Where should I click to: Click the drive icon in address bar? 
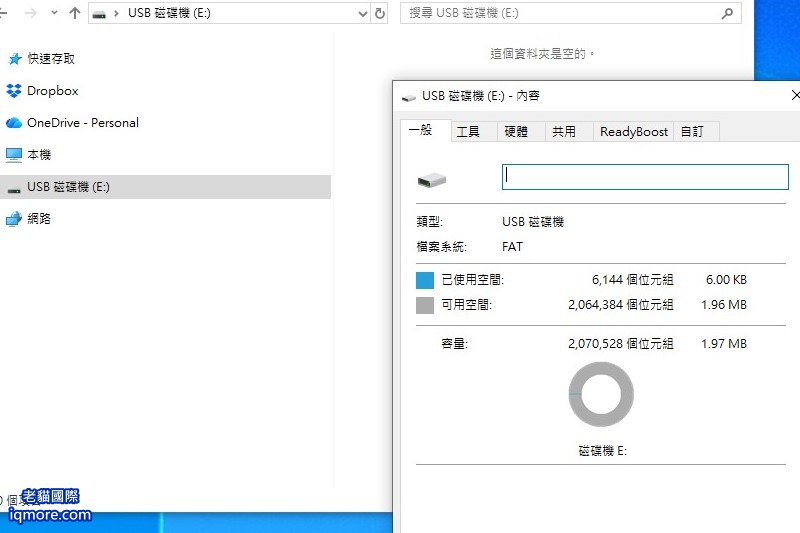[99, 14]
